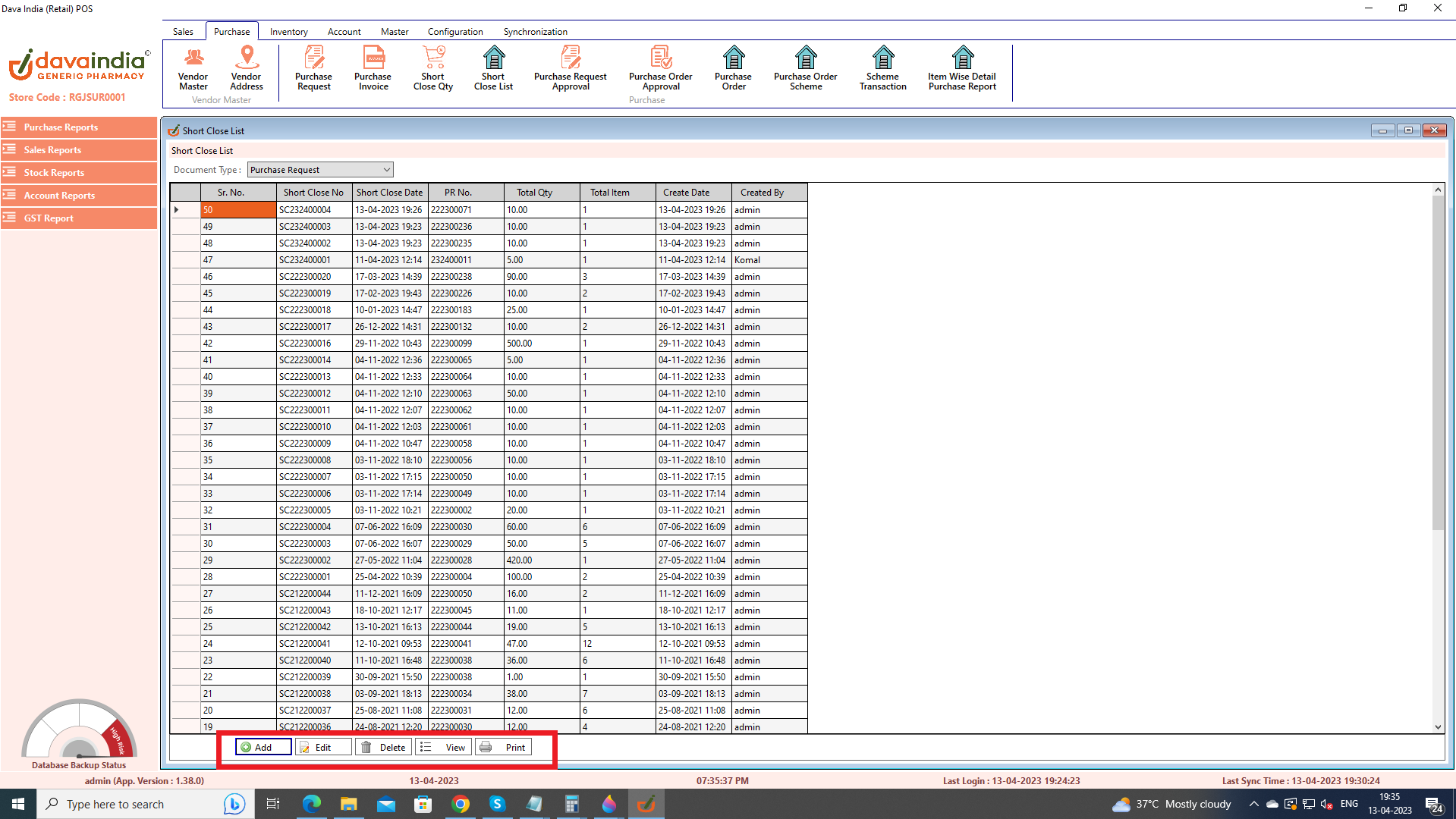1456x819 pixels.
Task: Select the row with Short Close No SC222300020
Action: click(305, 277)
